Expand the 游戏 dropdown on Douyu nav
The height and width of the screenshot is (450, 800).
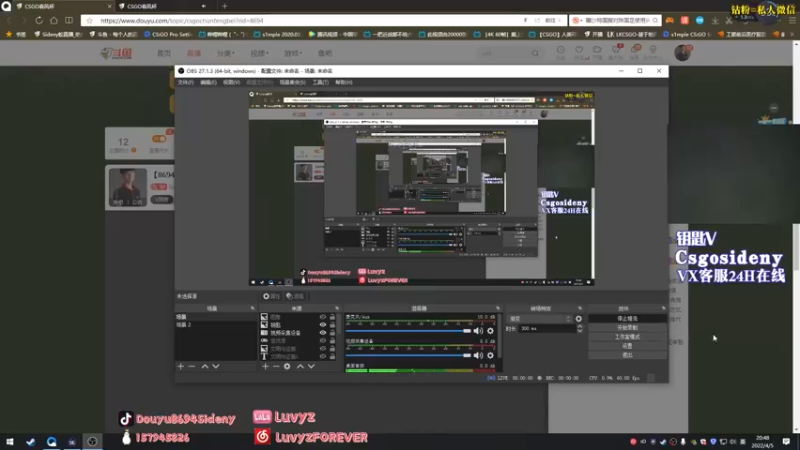[293, 53]
